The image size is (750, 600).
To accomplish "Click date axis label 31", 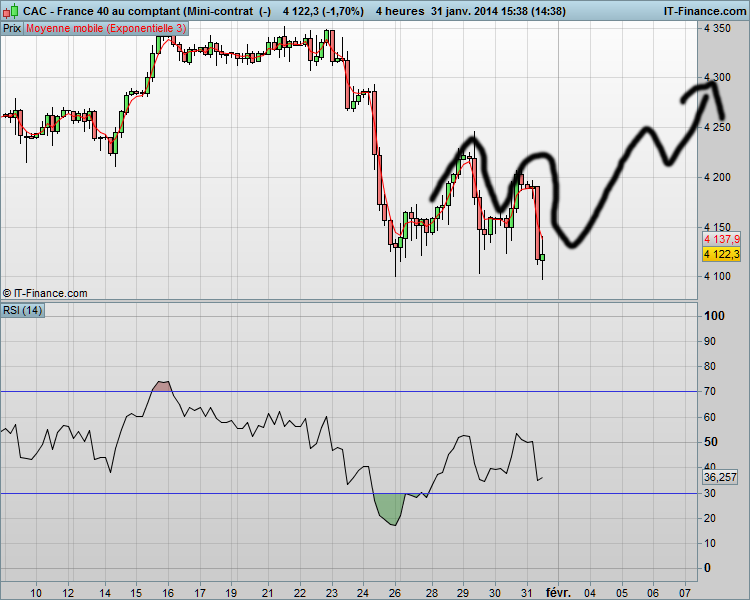I will [527, 593].
